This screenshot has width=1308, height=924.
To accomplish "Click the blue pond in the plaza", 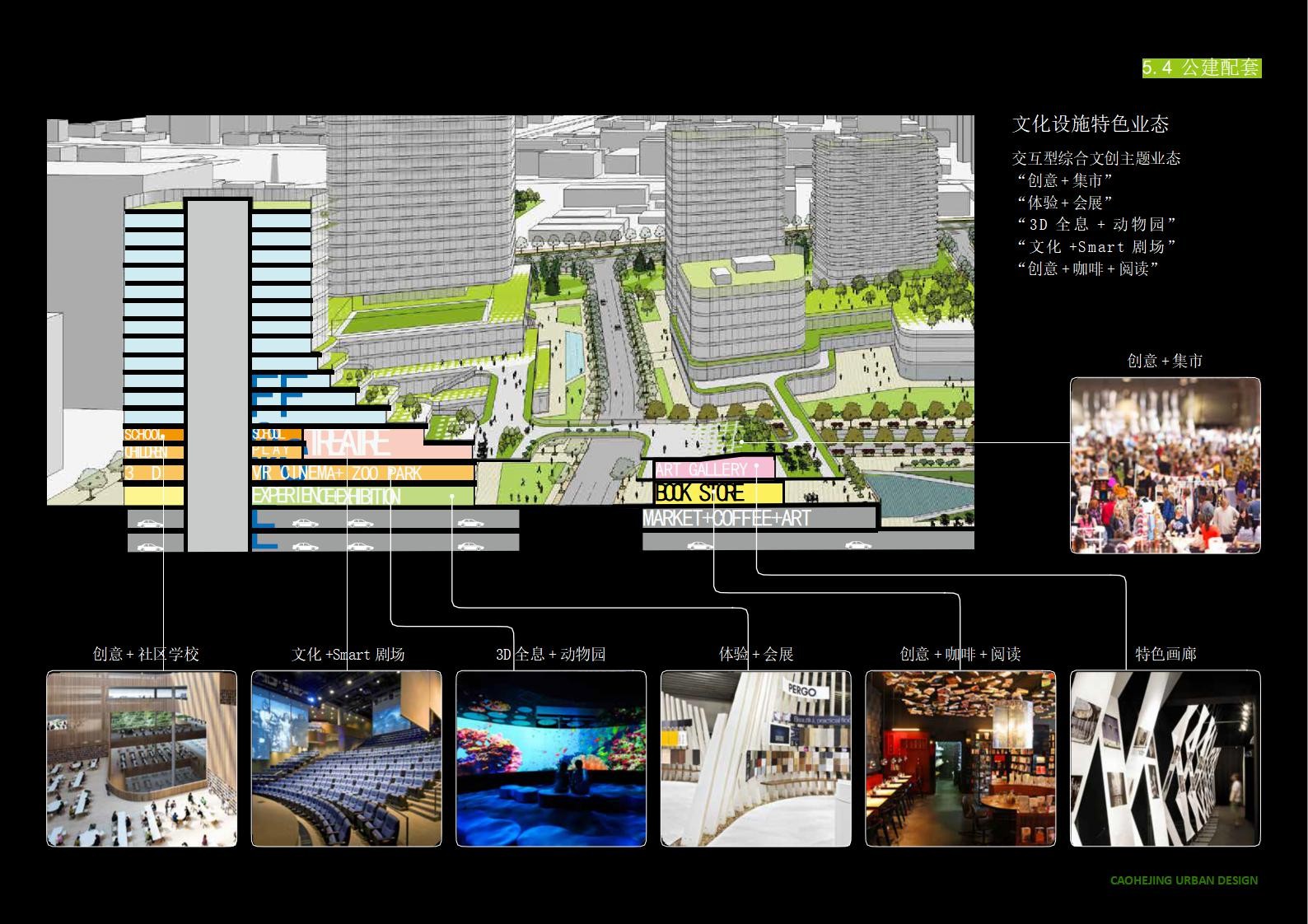I will pos(921,496).
